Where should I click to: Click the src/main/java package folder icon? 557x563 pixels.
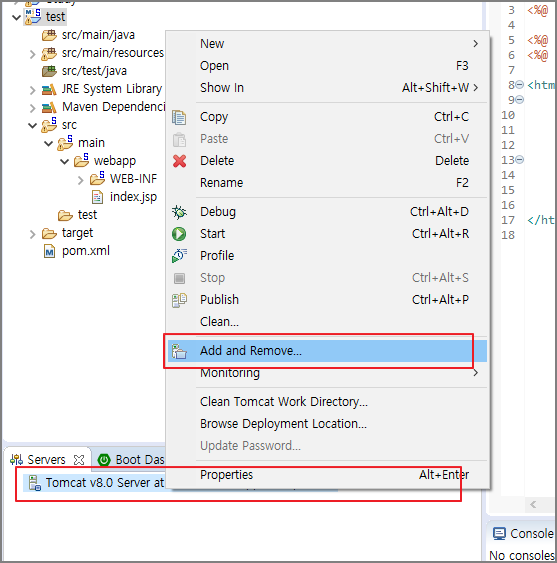pyautogui.click(x=49, y=35)
